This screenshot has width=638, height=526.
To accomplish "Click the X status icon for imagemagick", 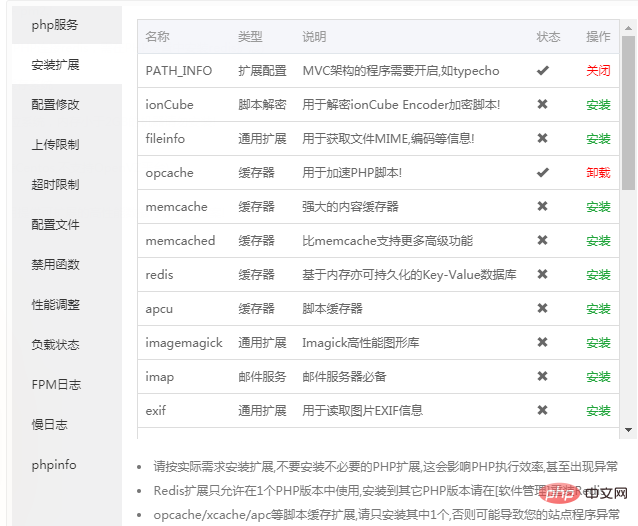I will (x=542, y=343).
